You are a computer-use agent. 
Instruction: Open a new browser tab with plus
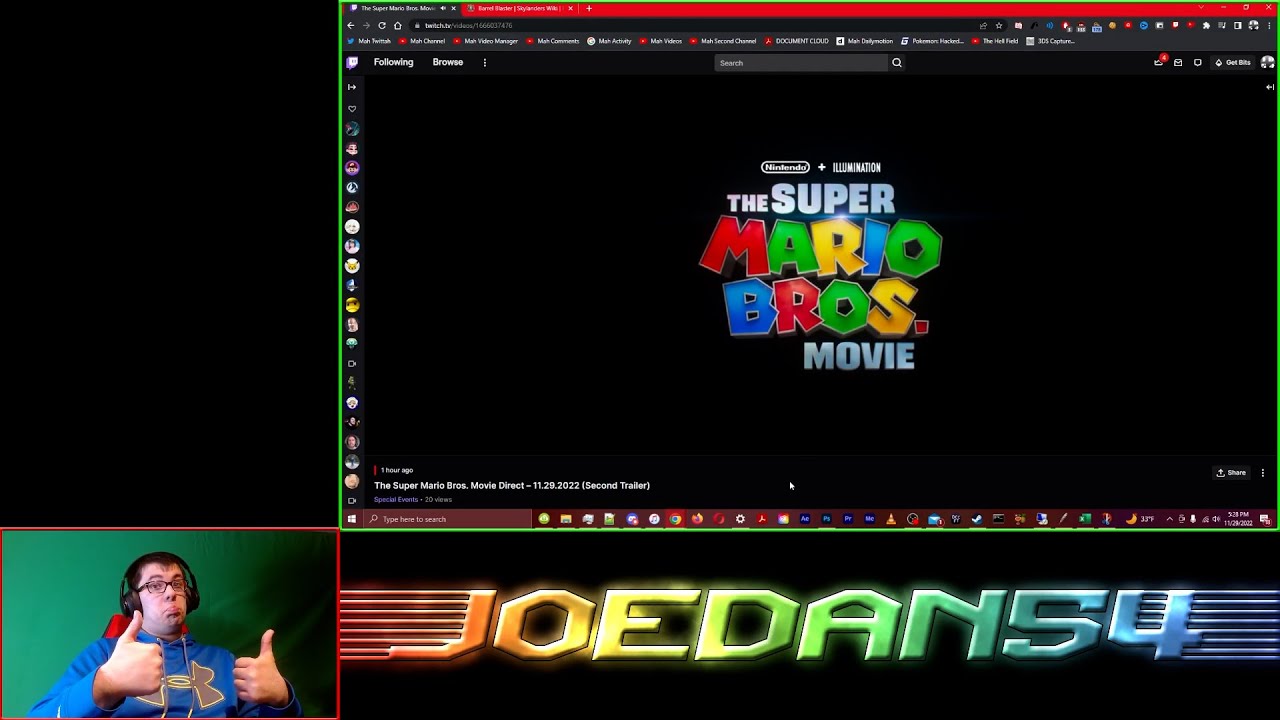589,8
